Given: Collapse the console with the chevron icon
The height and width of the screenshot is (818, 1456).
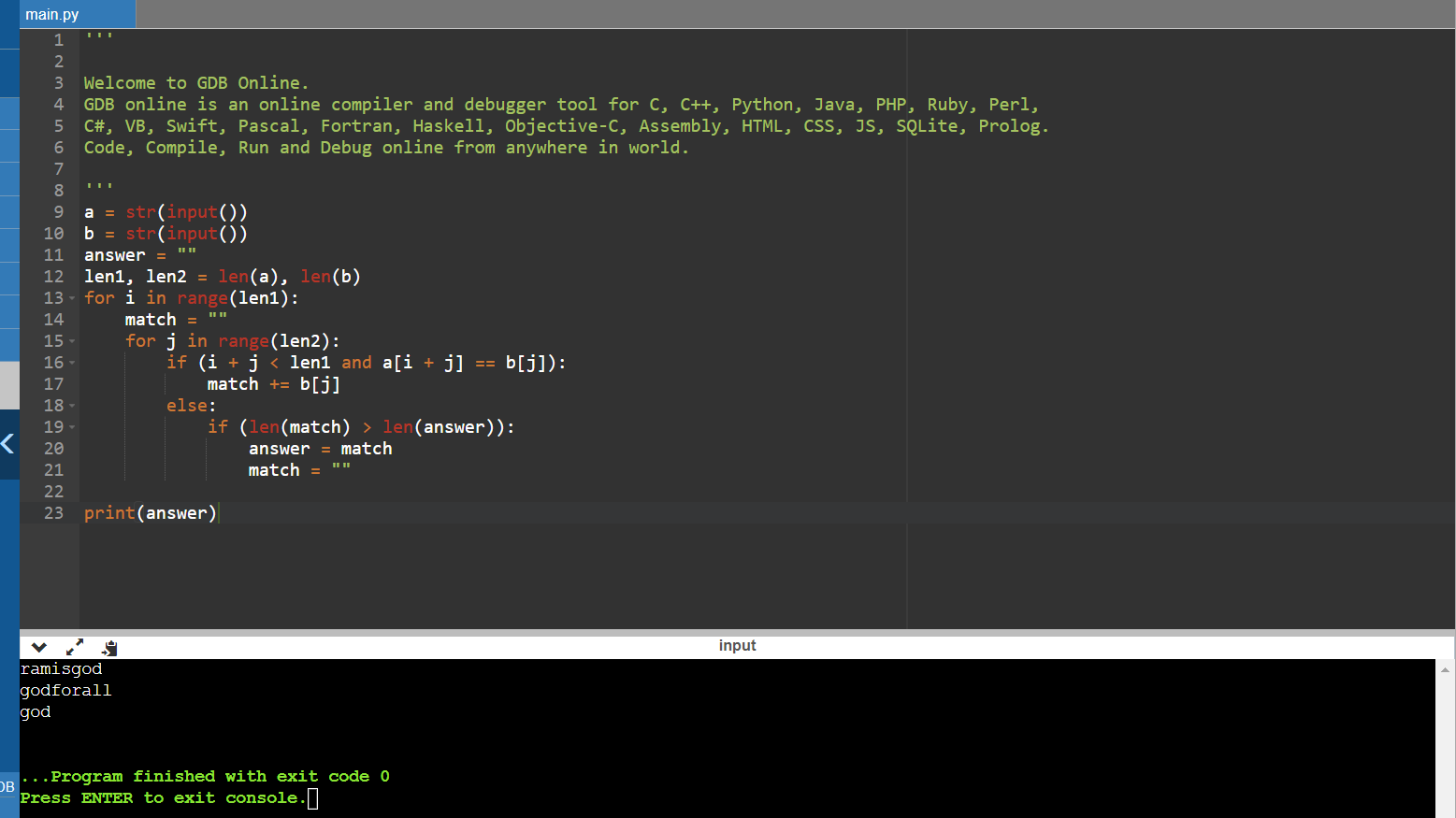Looking at the screenshot, I should pyautogui.click(x=38, y=647).
